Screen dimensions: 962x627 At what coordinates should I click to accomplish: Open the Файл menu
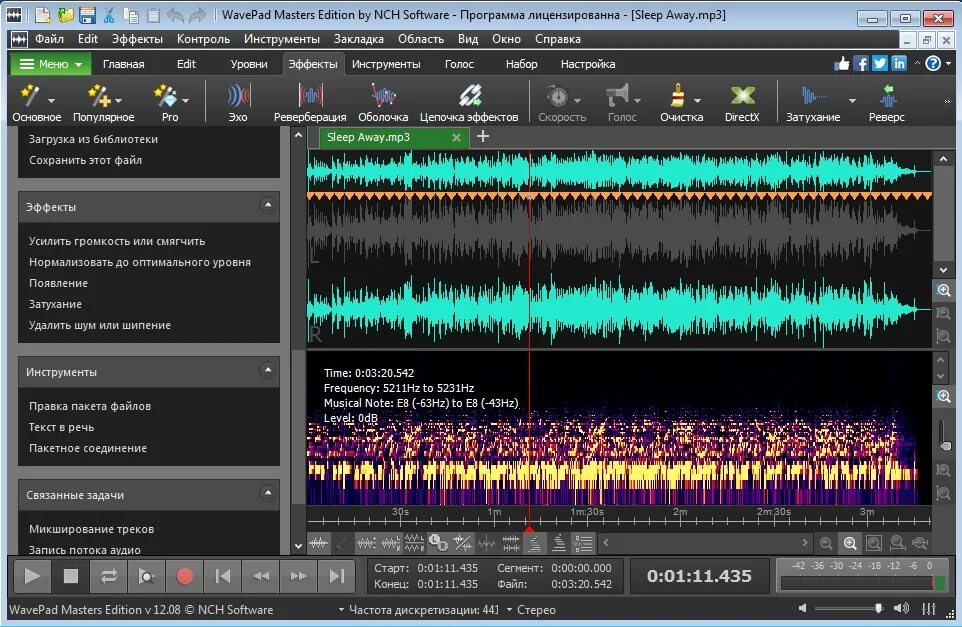point(49,39)
